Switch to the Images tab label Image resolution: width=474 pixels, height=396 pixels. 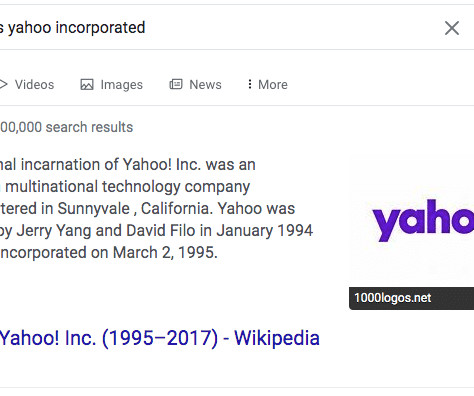(122, 85)
